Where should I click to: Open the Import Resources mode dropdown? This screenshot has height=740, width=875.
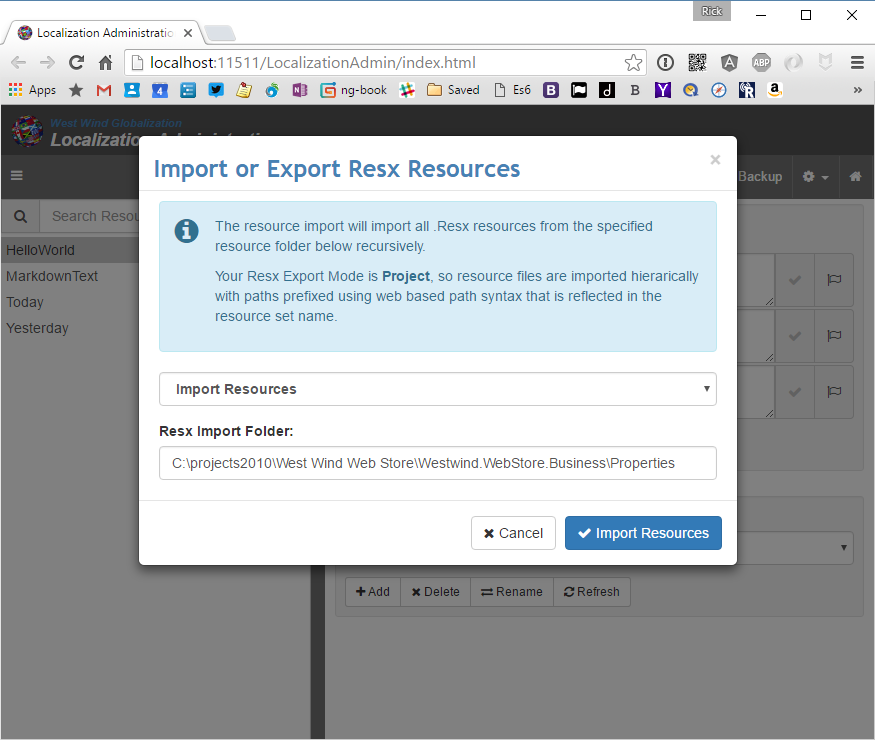[x=437, y=389]
